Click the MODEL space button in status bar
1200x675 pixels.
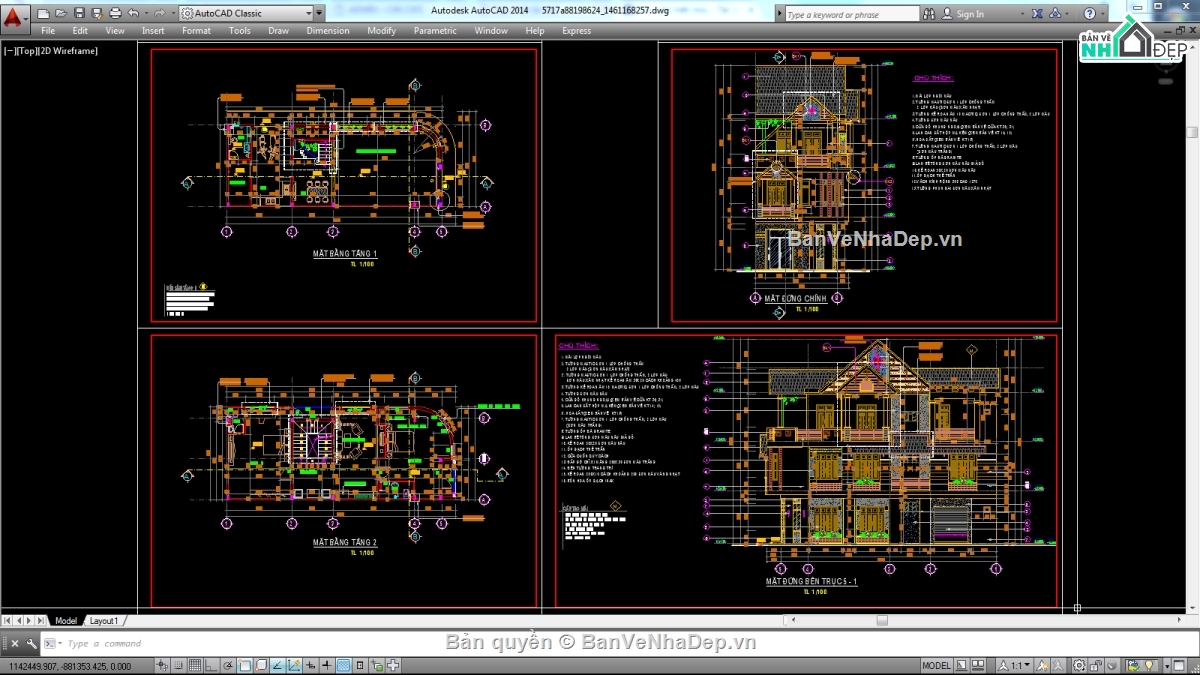936,666
